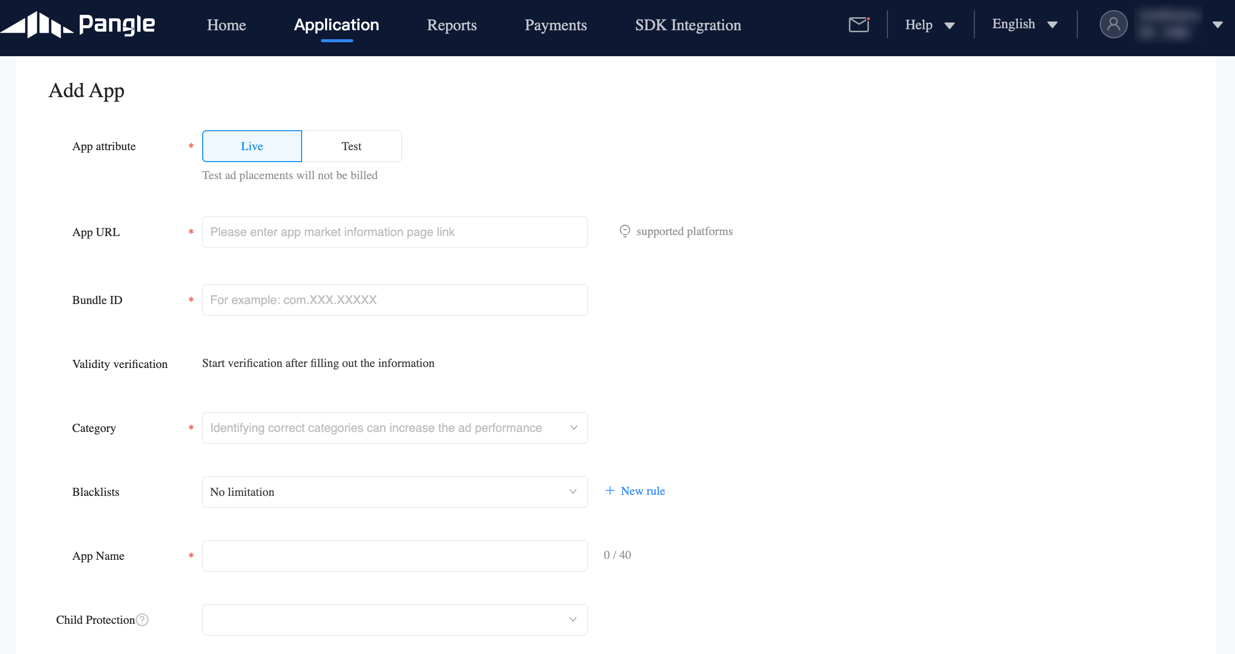1235x654 pixels.
Task: Open the Child Protection dropdown
Action: 394,619
